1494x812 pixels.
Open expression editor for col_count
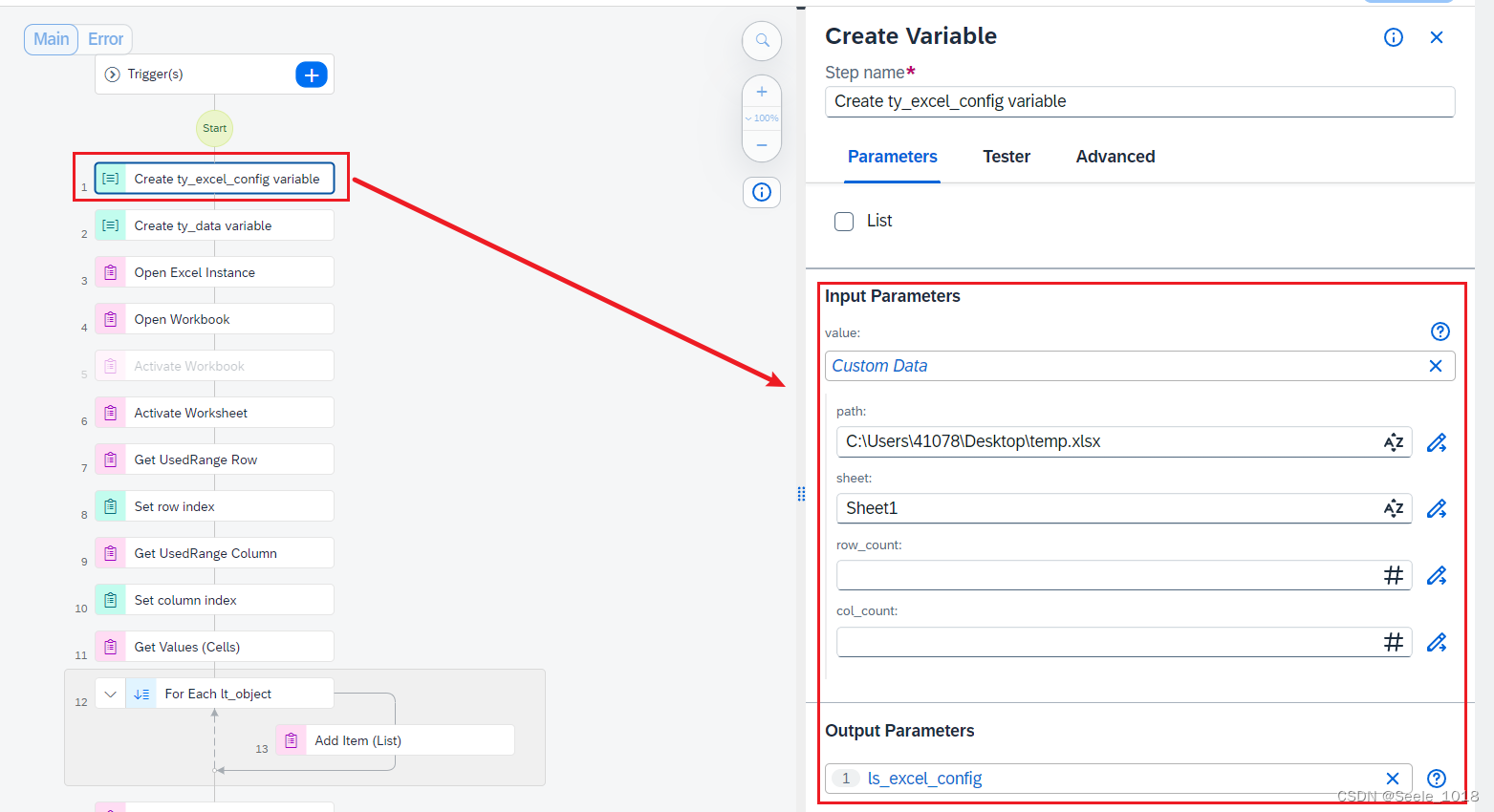coord(1437,643)
